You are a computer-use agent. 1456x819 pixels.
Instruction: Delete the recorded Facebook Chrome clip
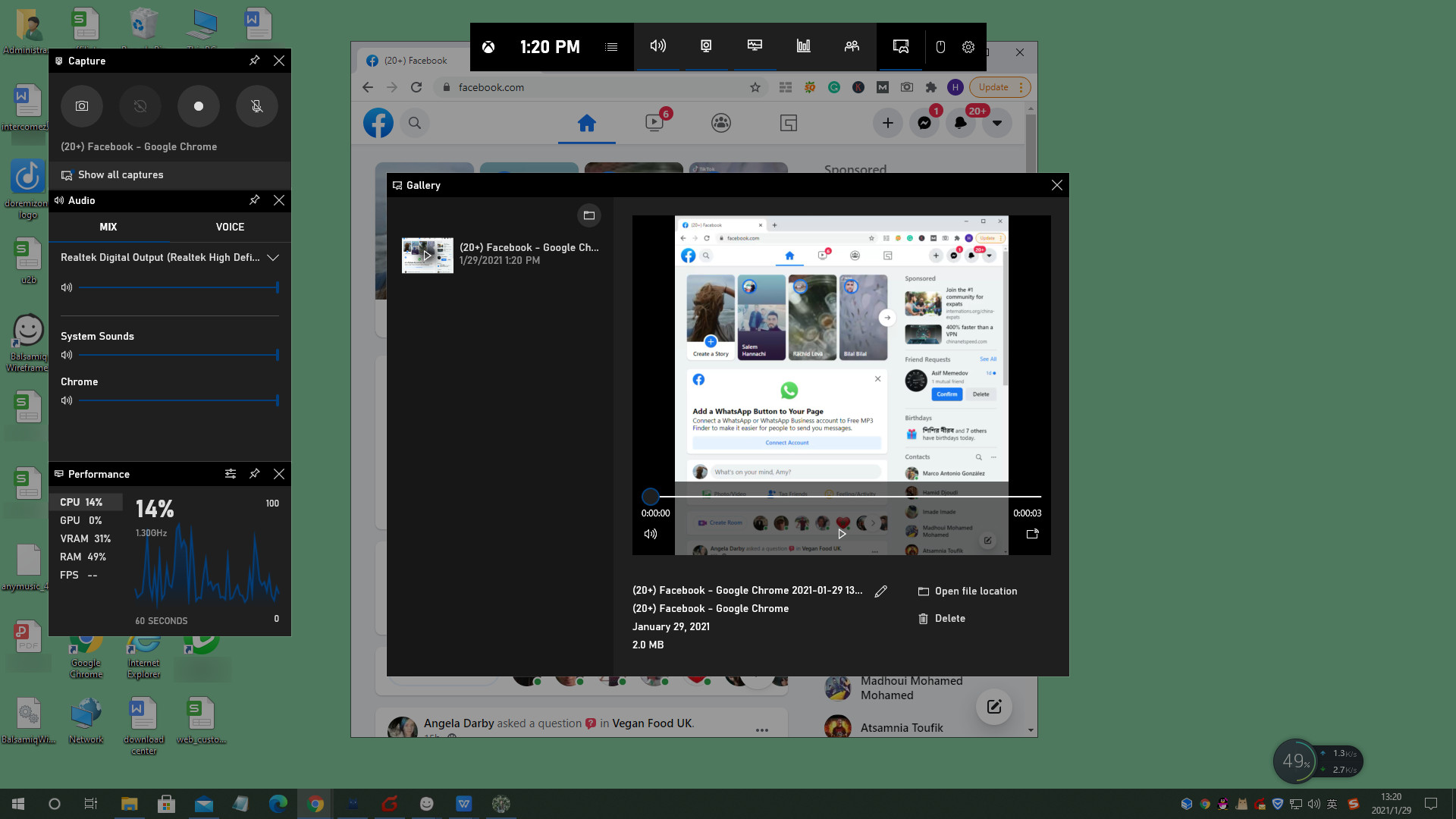tap(949, 618)
